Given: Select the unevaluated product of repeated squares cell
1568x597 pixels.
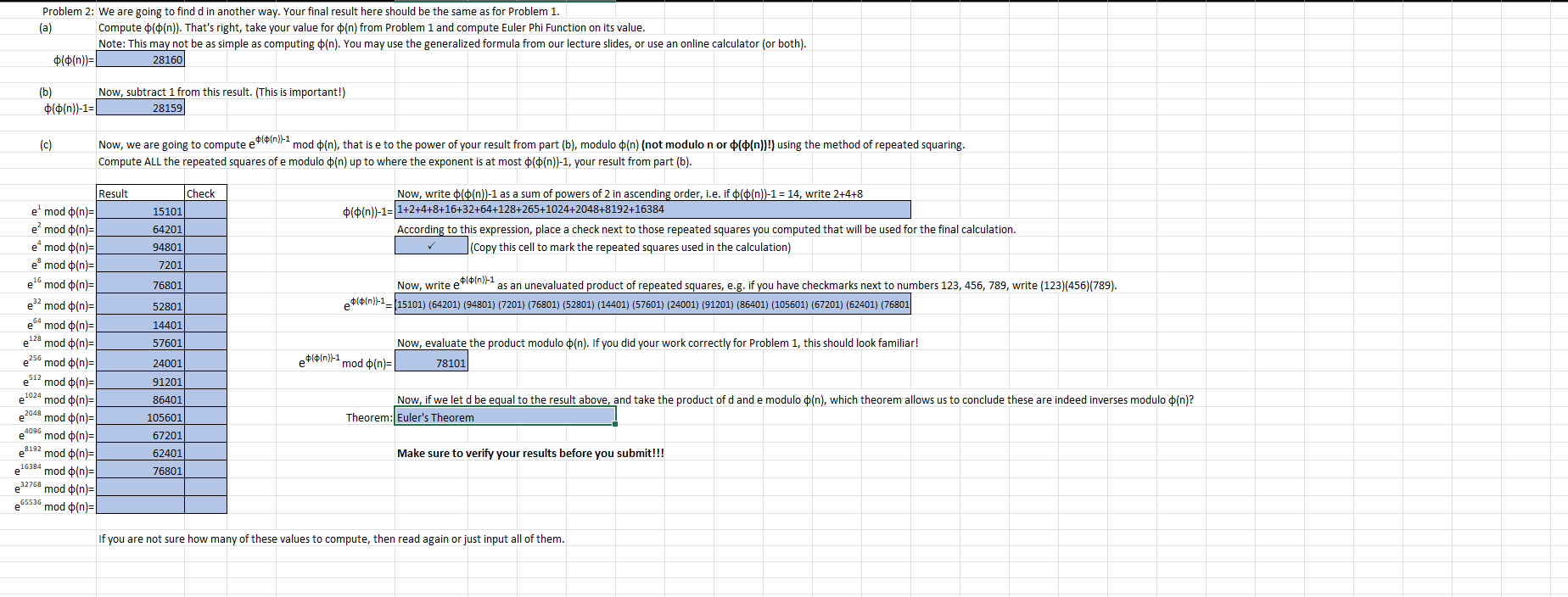Looking at the screenshot, I should pos(652,304).
